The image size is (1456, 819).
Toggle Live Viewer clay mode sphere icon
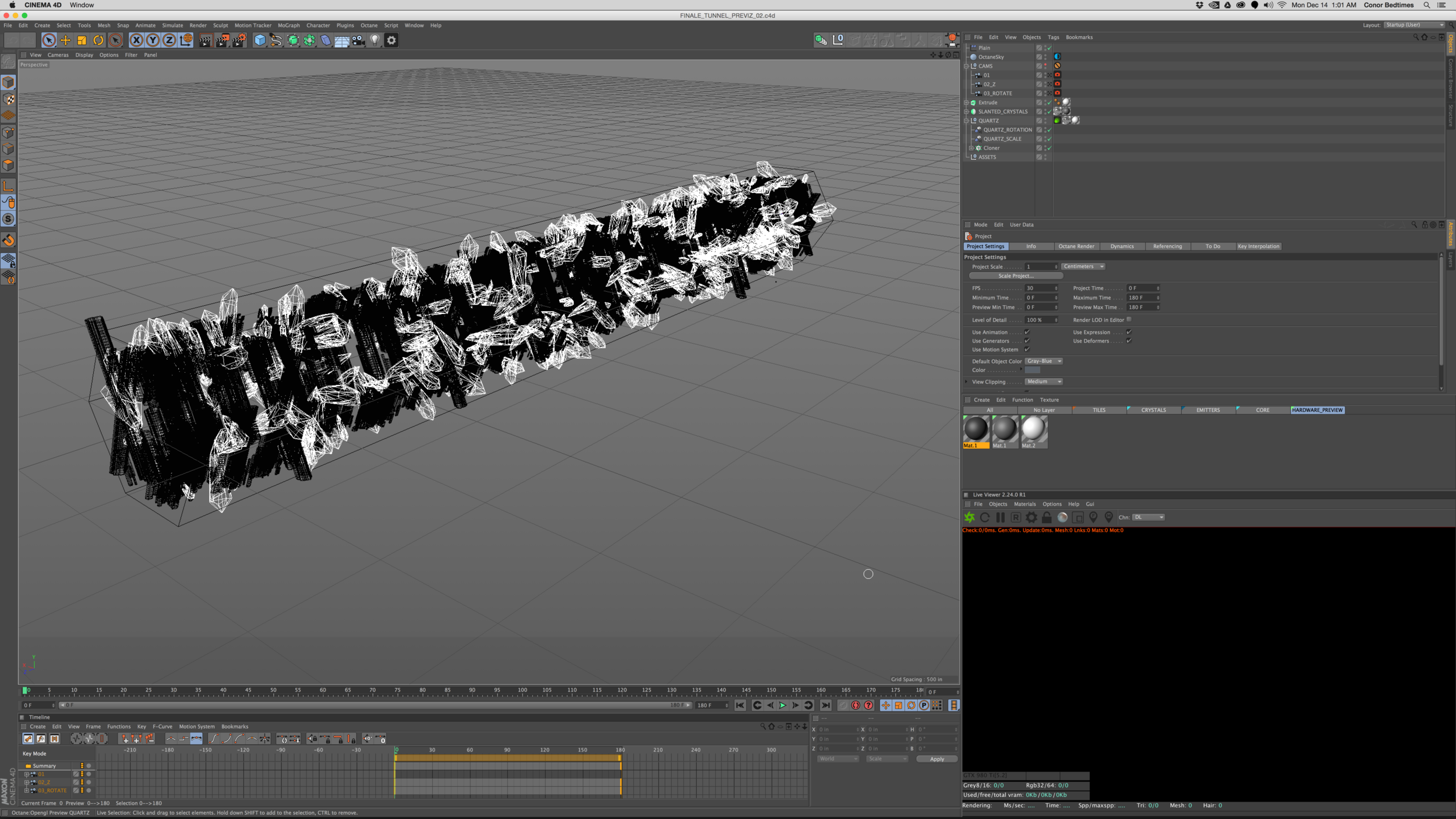(x=1062, y=517)
